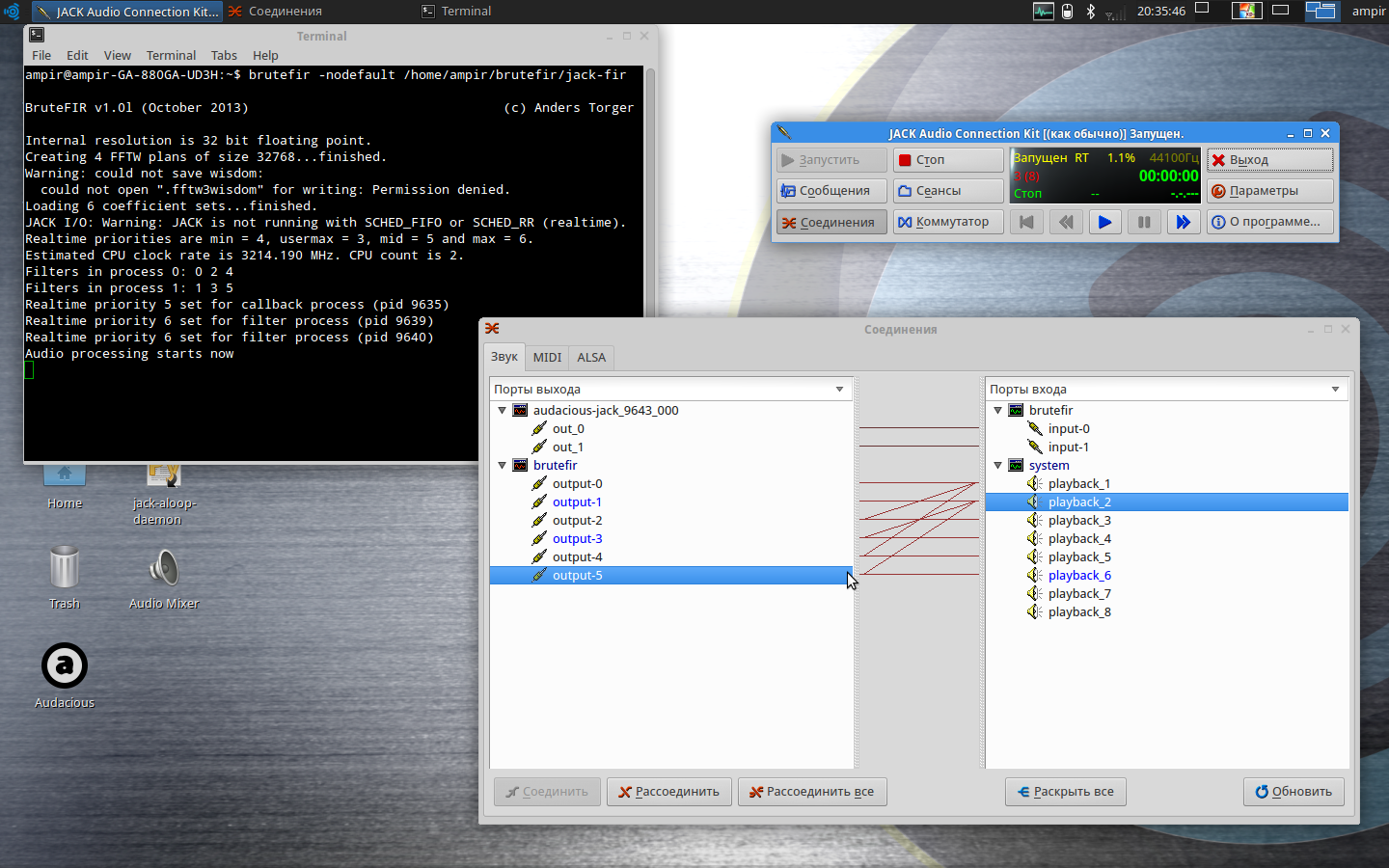
Task: Open the Terminal menu in Terminal window
Action: click(x=171, y=55)
